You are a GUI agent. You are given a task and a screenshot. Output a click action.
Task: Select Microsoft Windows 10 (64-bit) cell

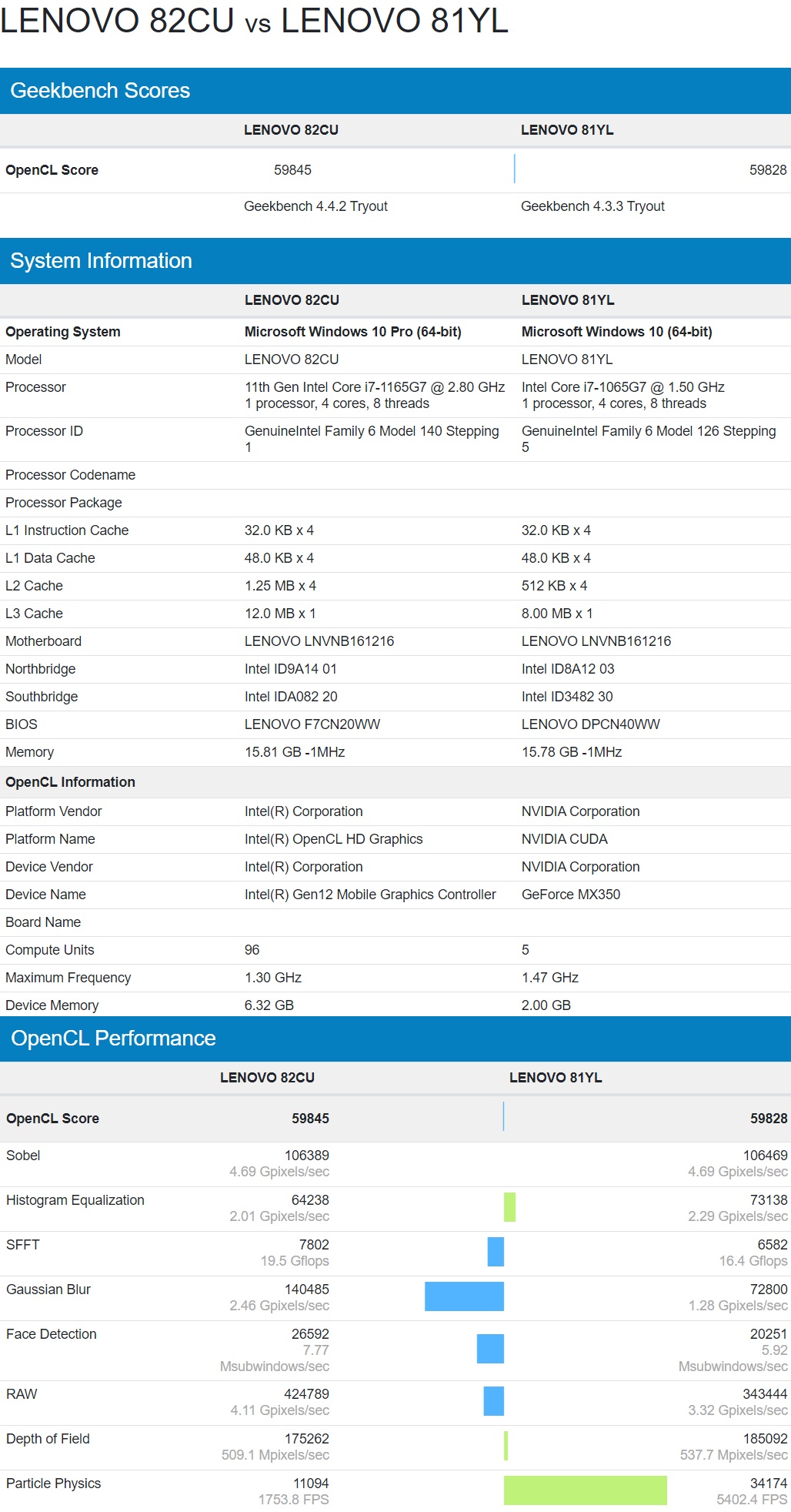[x=617, y=332]
